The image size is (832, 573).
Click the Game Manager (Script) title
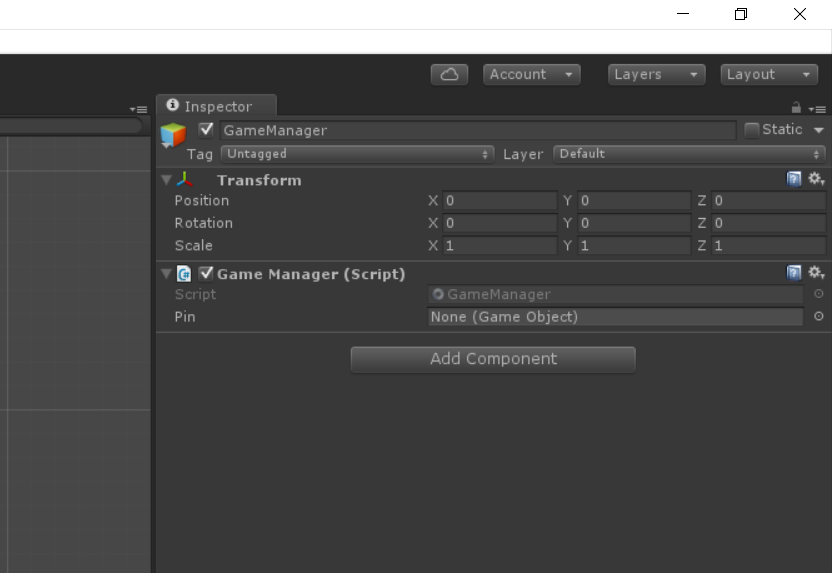pos(311,274)
